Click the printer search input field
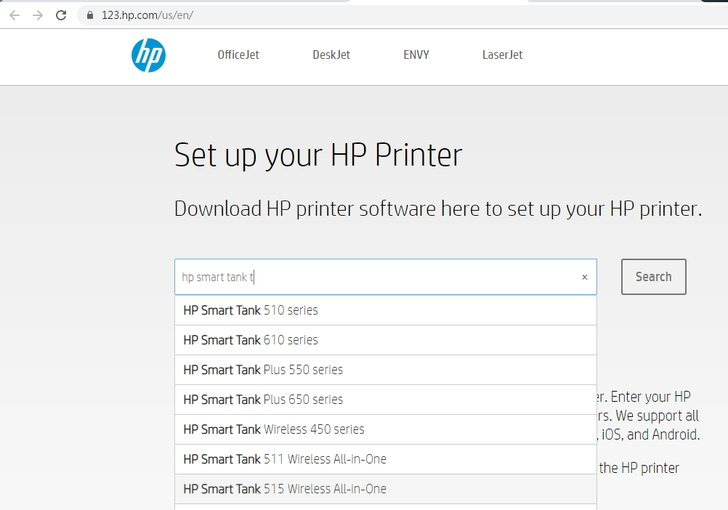The height and width of the screenshot is (510, 728). [385, 277]
